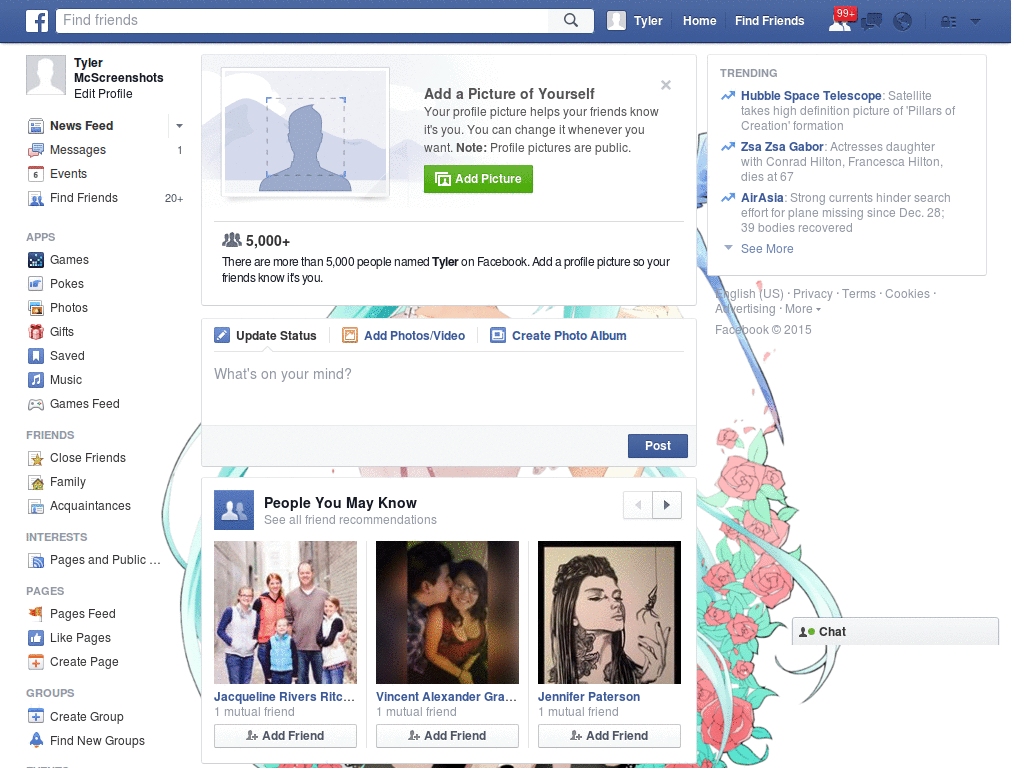Go to Home in top bar

click(699, 21)
